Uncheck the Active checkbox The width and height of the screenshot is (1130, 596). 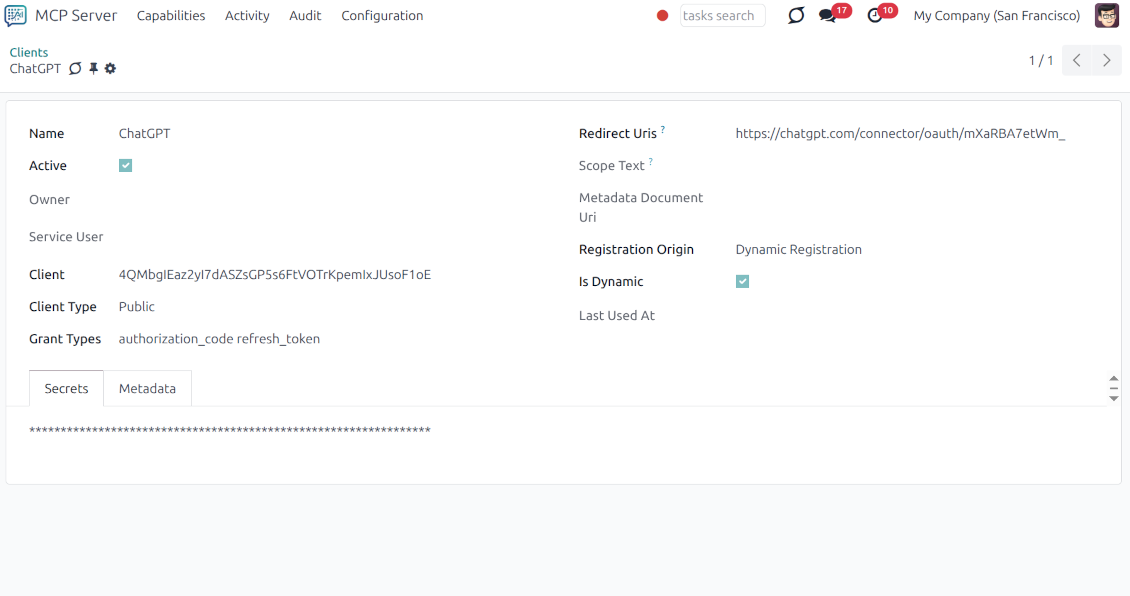pyautogui.click(x=125, y=165)
